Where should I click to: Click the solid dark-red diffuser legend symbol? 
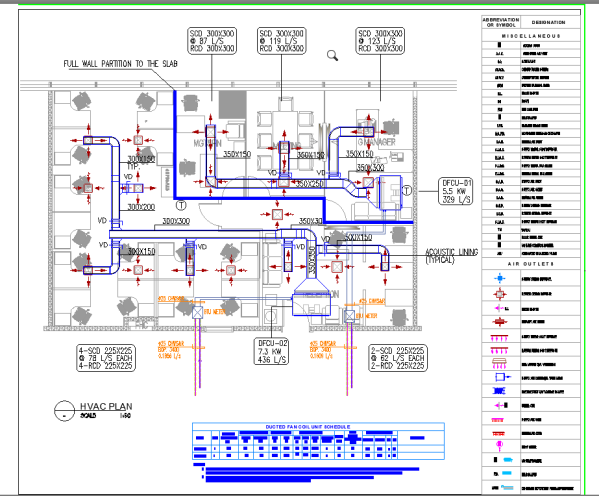pyautogui.click(x=499, y=322)
